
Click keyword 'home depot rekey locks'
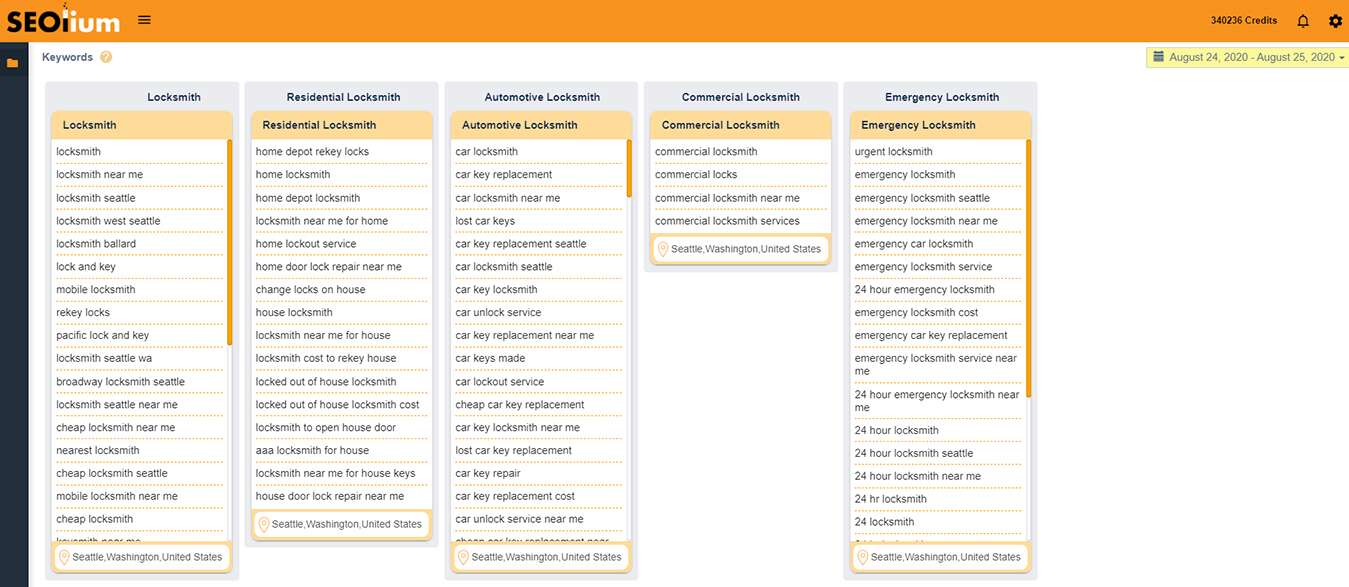pyautogui.click(x=312, y=152)
